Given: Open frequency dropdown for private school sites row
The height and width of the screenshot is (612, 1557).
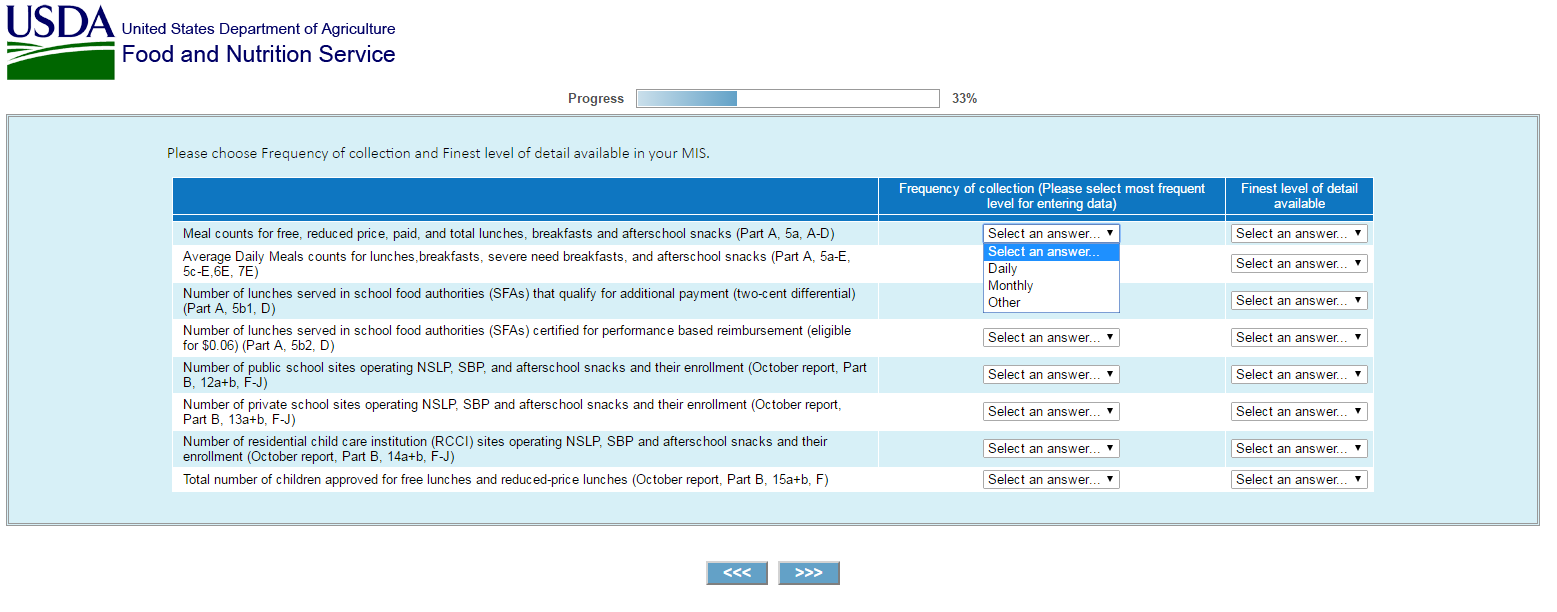Looking at the screenshot, I should 1050,412.
